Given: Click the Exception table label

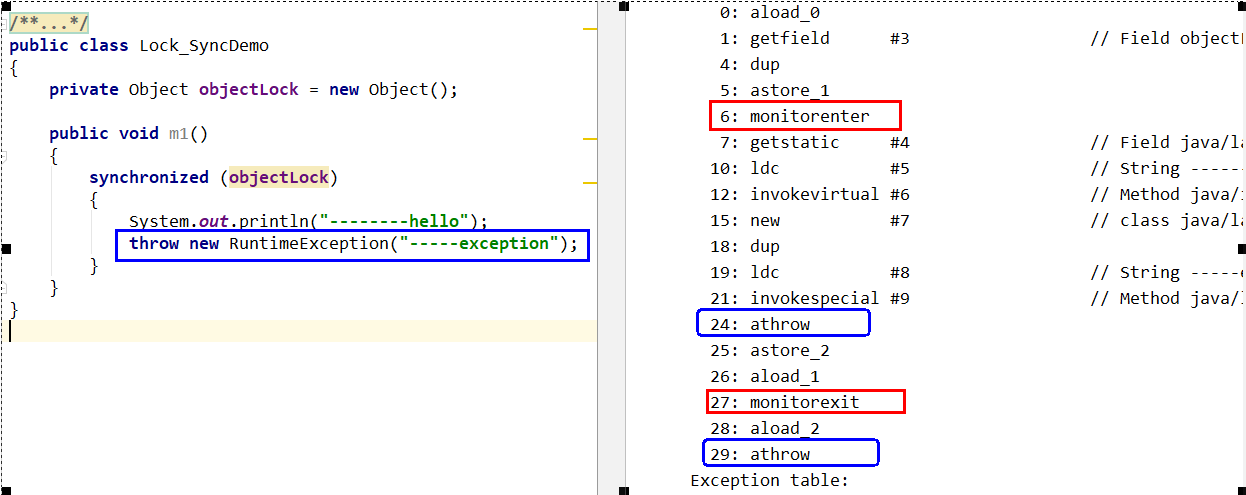Looking at the screenshot, I should coord(769,480).
